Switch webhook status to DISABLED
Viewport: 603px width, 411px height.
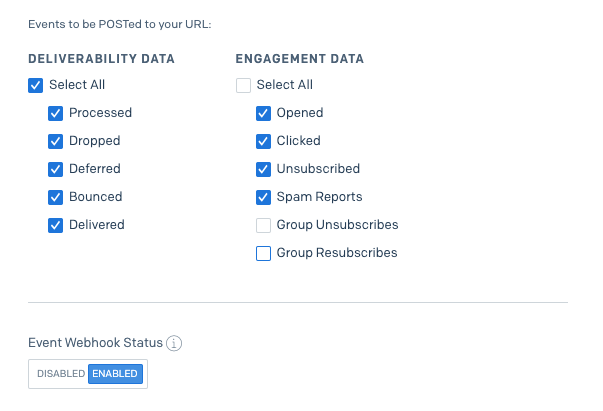coord(60,374)
